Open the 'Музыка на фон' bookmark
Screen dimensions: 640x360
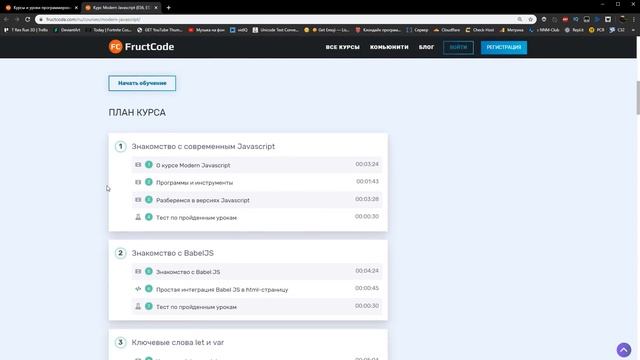[x=206, y=30]
